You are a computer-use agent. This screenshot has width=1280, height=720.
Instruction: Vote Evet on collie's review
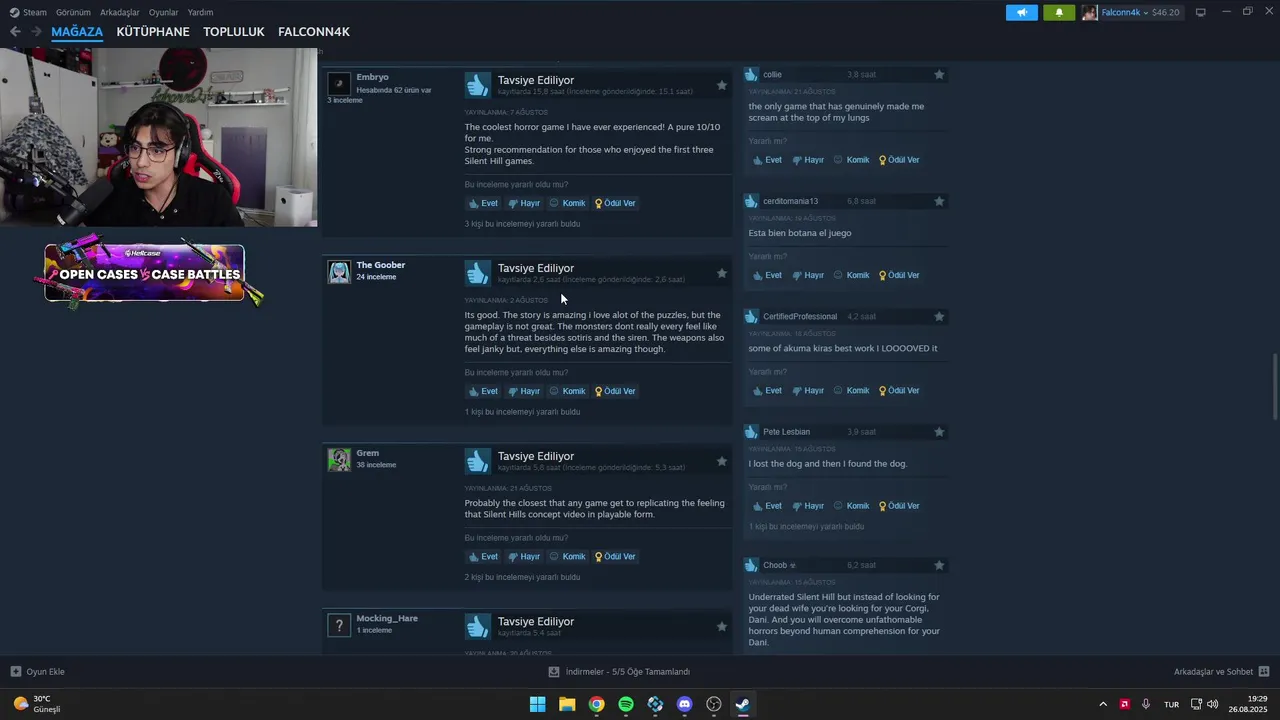point(767,160)
